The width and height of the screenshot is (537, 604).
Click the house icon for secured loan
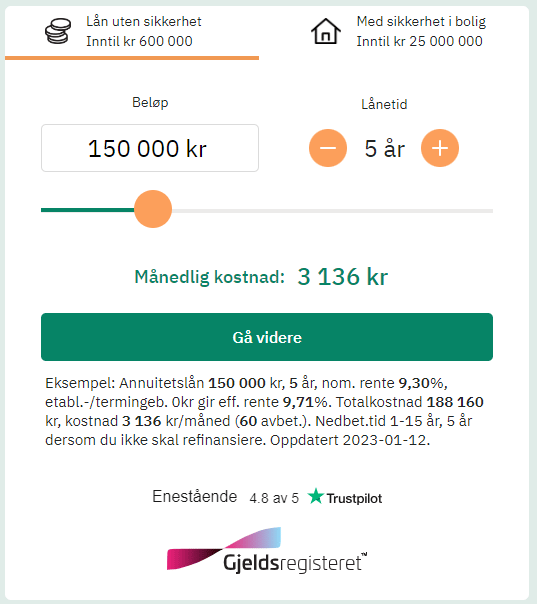tap(326, 31)
